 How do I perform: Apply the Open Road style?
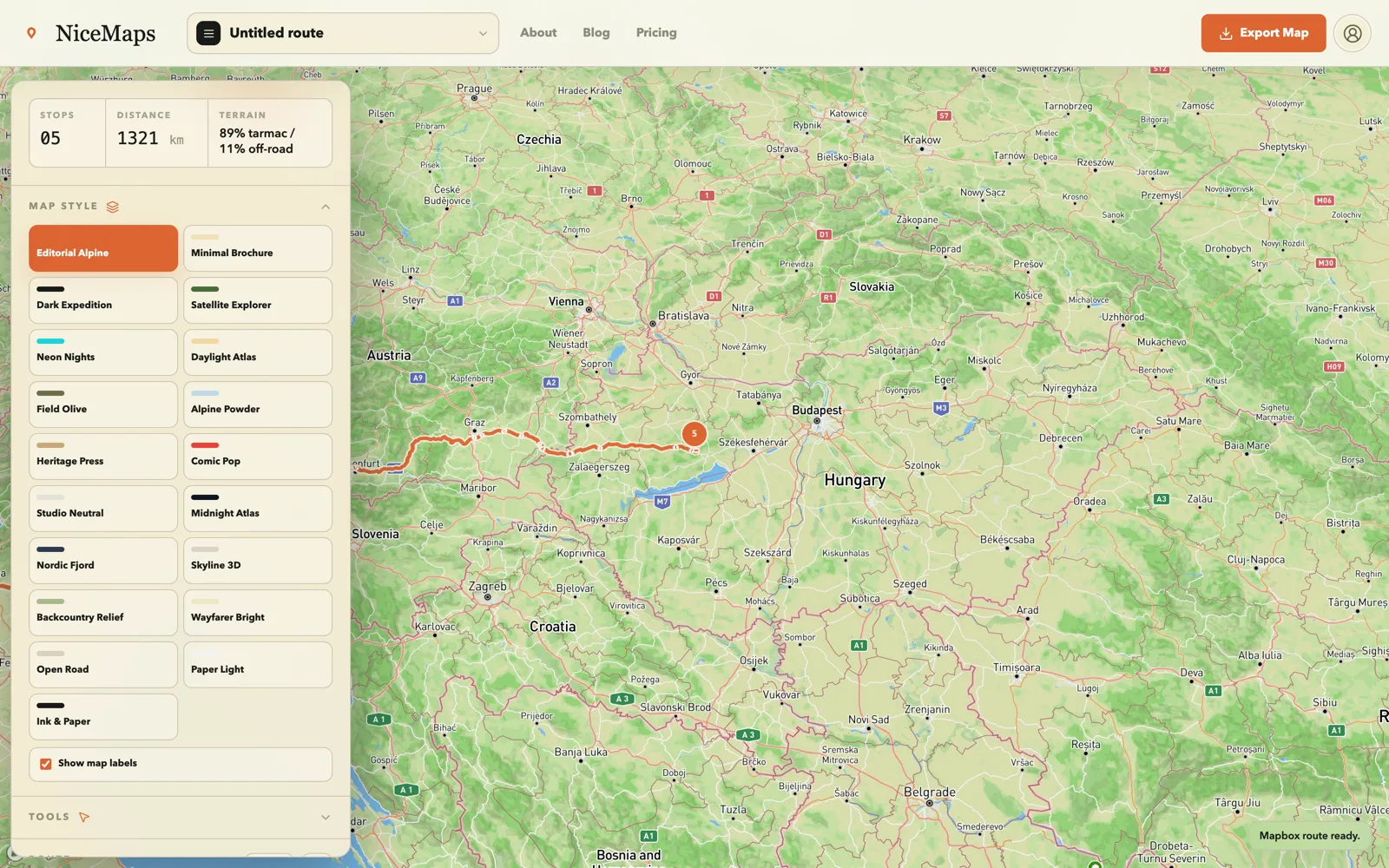[x=103, y=665]
